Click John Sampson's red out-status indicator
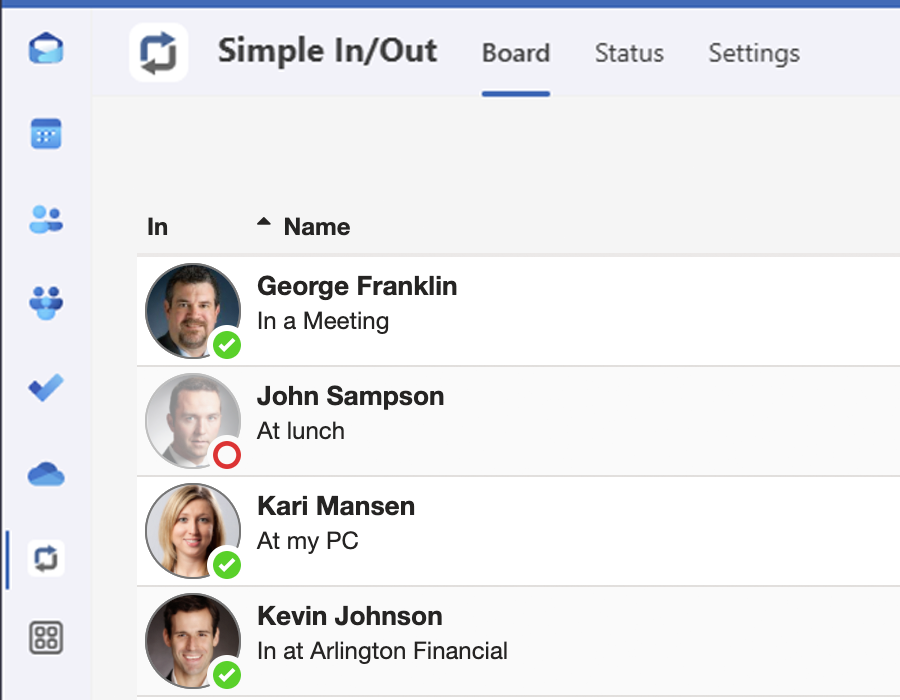This screenshot has height=700, width=900. 226,456
